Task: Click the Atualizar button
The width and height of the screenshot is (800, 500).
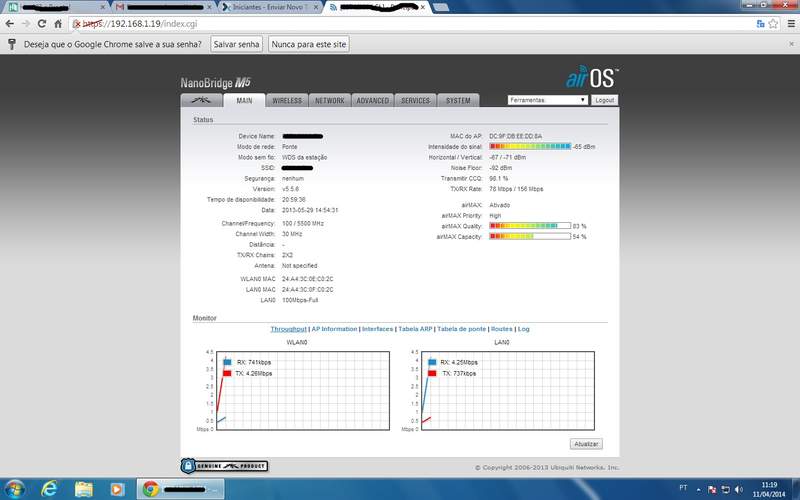Action: click(x=586, y=444)
